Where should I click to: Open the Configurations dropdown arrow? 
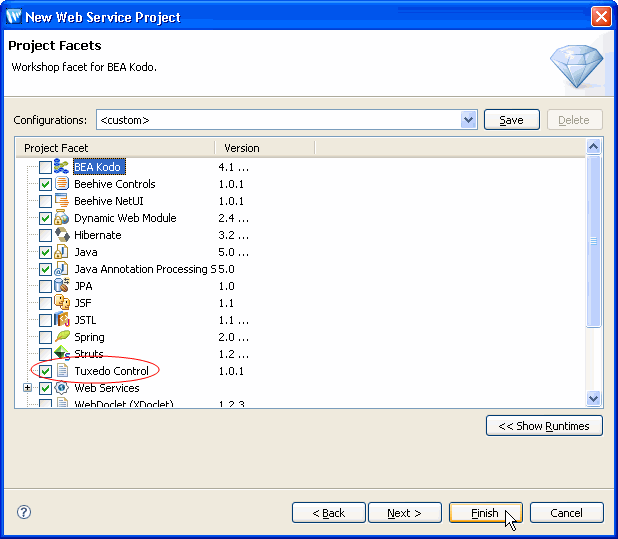pyautogui.click(x=468, y=119)
